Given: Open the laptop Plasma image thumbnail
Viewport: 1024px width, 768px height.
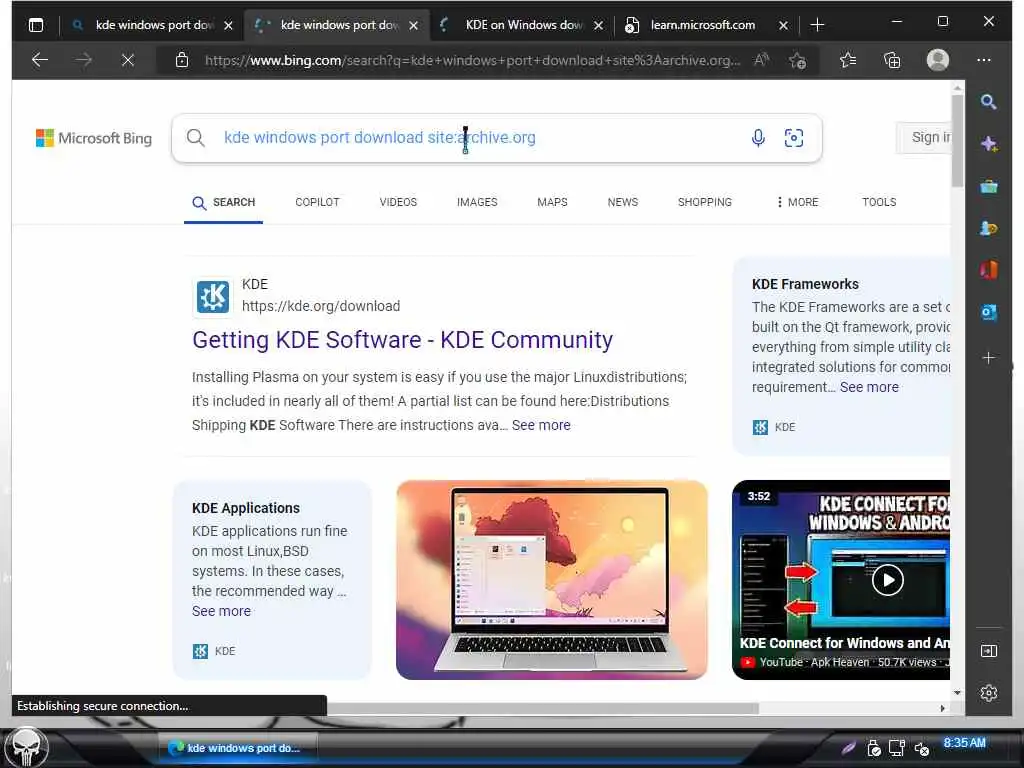Looking at the screenshot, I should 551,580.
